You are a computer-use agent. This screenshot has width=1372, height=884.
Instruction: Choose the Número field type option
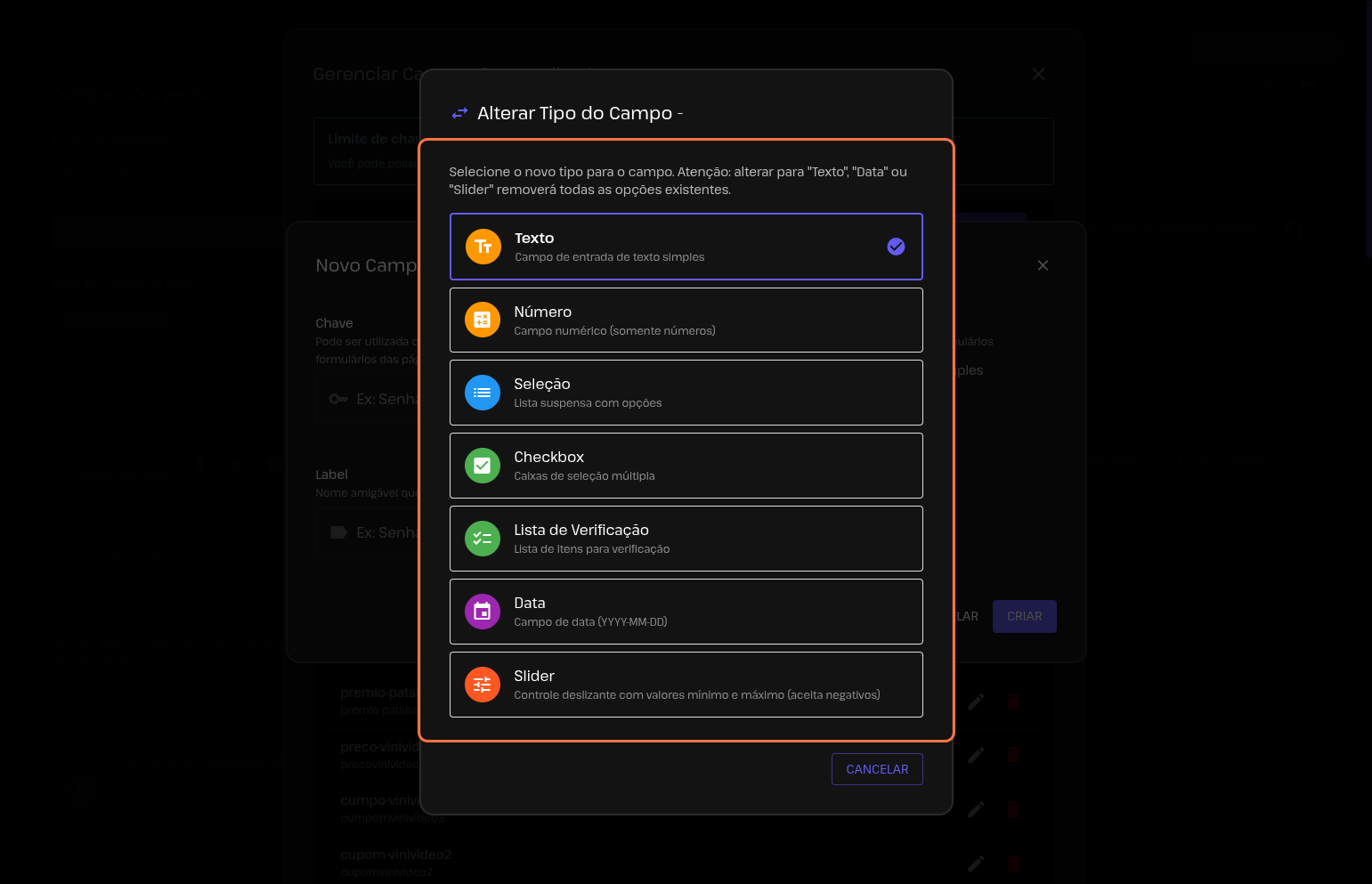click(686, 320)
